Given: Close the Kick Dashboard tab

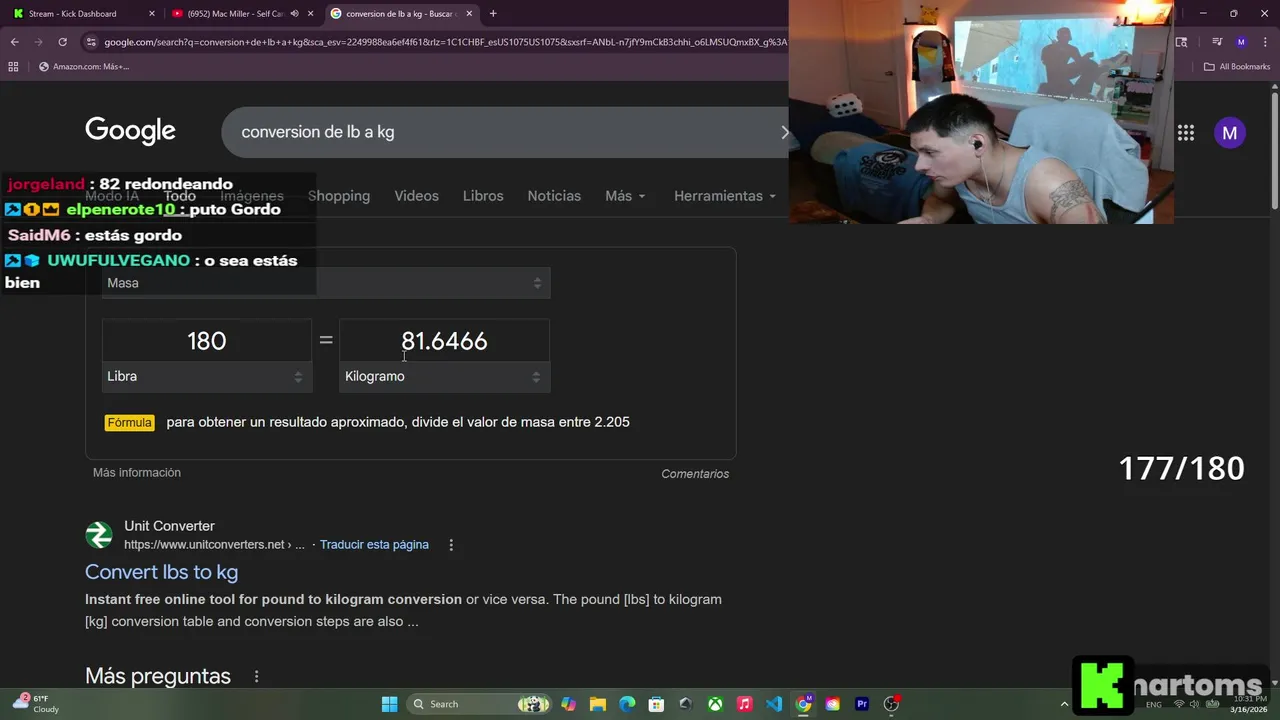Looking at the screenshot, I should [152, 14].
